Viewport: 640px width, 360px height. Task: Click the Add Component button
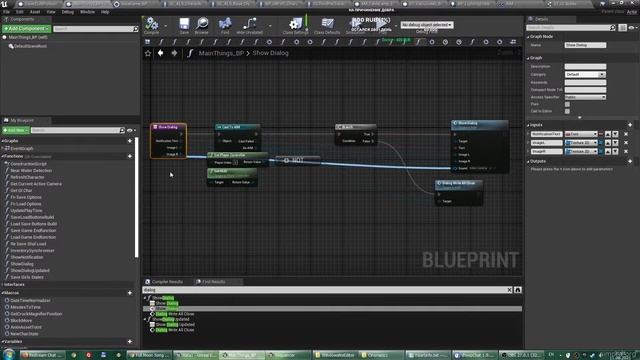click(x=26, y=29)
